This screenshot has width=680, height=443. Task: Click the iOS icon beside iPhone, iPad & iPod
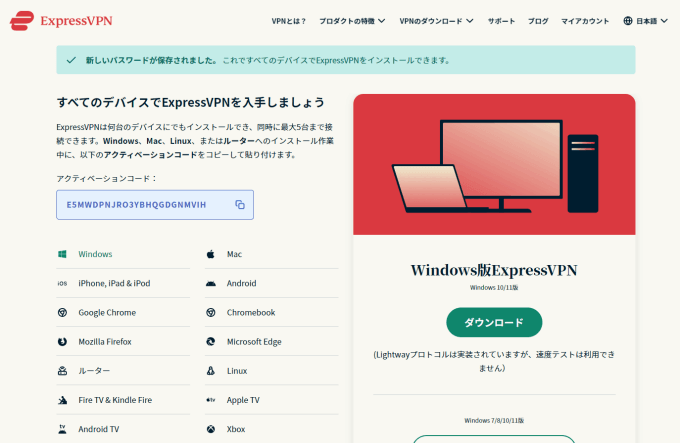(x=62, y=283)
